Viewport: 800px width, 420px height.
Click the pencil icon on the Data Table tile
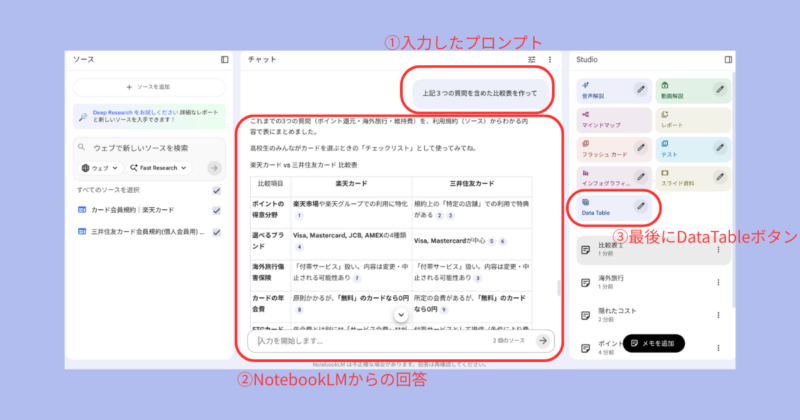pyautogui.click(x=641, y=207)
